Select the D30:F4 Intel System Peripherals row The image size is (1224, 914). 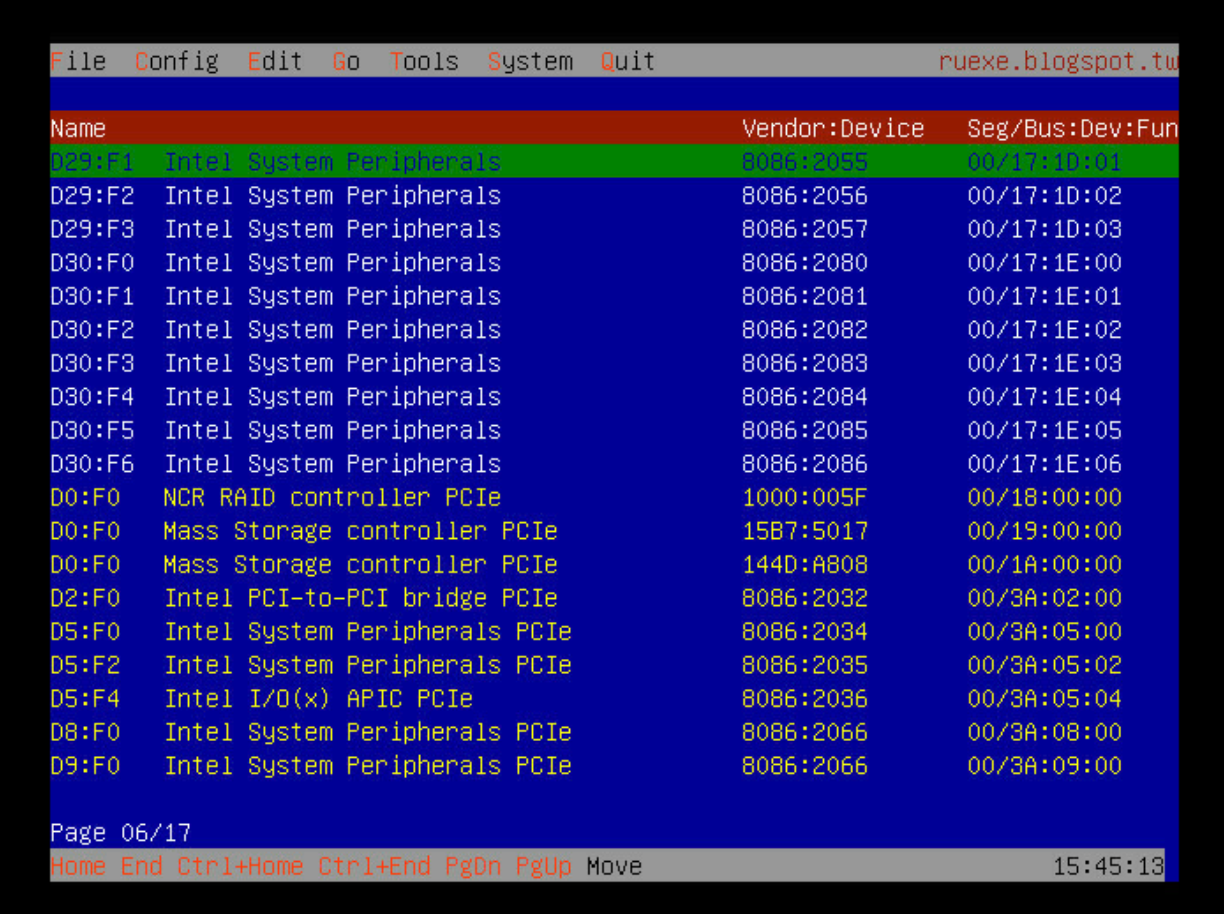pyautogui.click(x=614, y=396)
